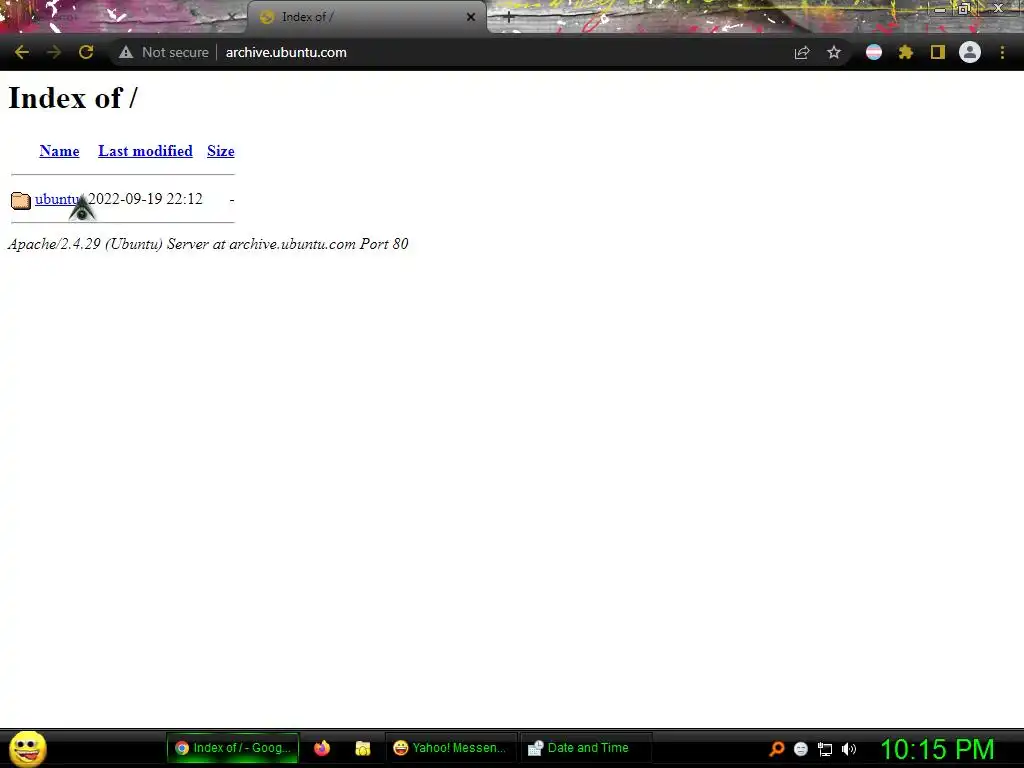The image size is (1024, 768).
Task: Reload the archive.ubuntu.com page
Action: pyautogui.click(x=86, y=52)
